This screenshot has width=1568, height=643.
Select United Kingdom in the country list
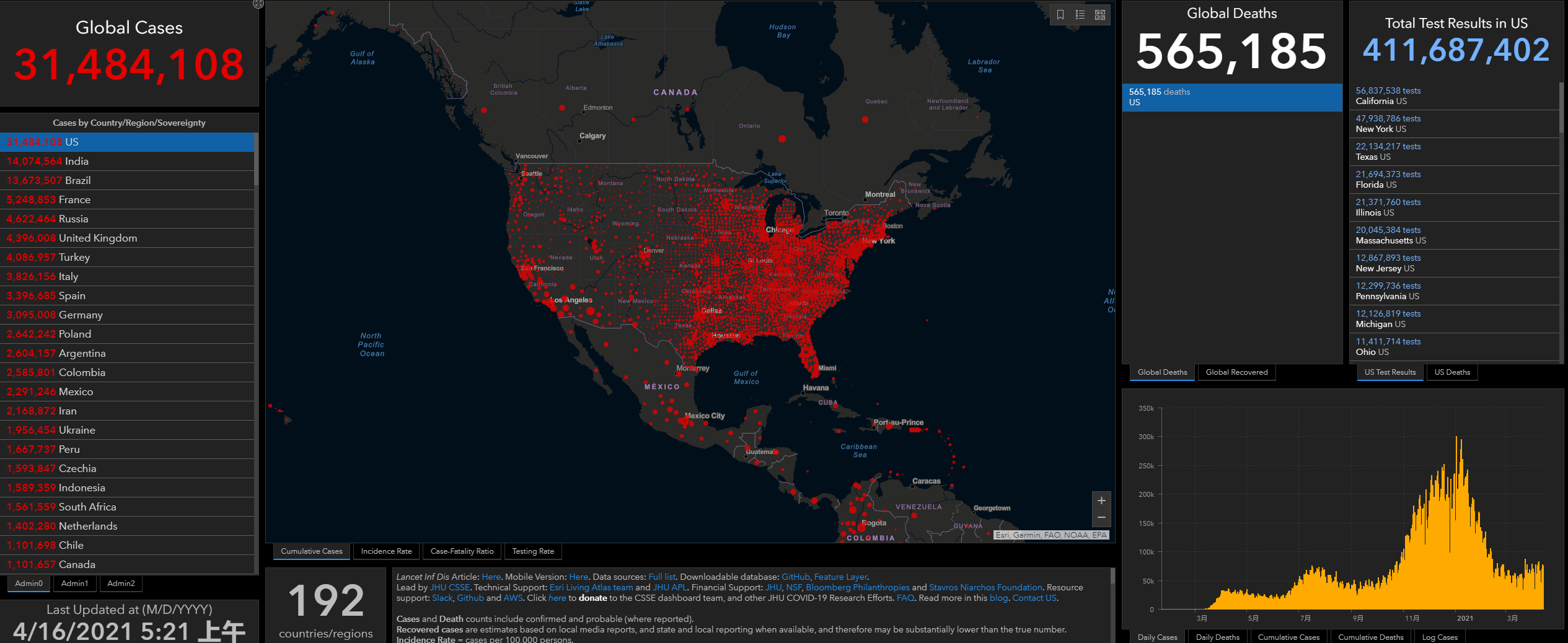127,238
